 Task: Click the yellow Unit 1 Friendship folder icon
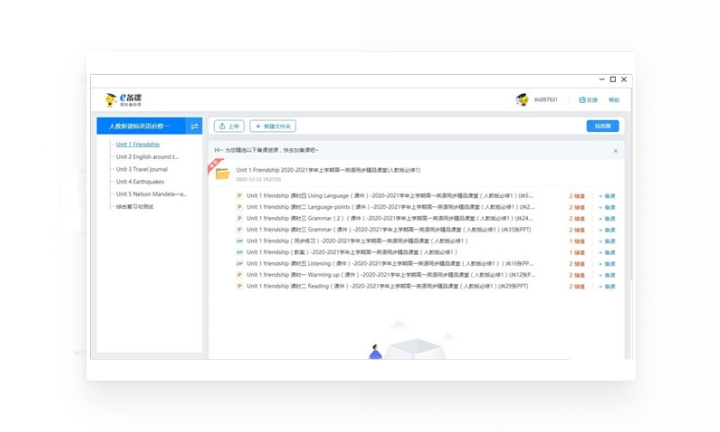(222, 173)
